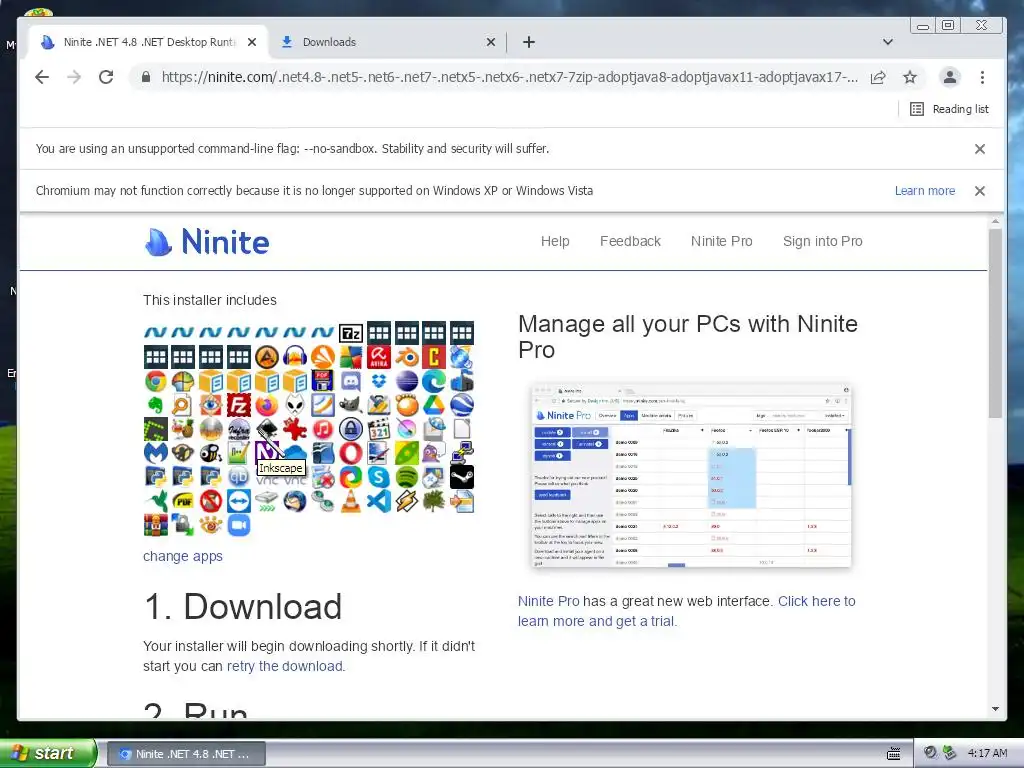Open a new tab with plus button
The width and height of the screenshot is (1024, 768).
point(529,42)
